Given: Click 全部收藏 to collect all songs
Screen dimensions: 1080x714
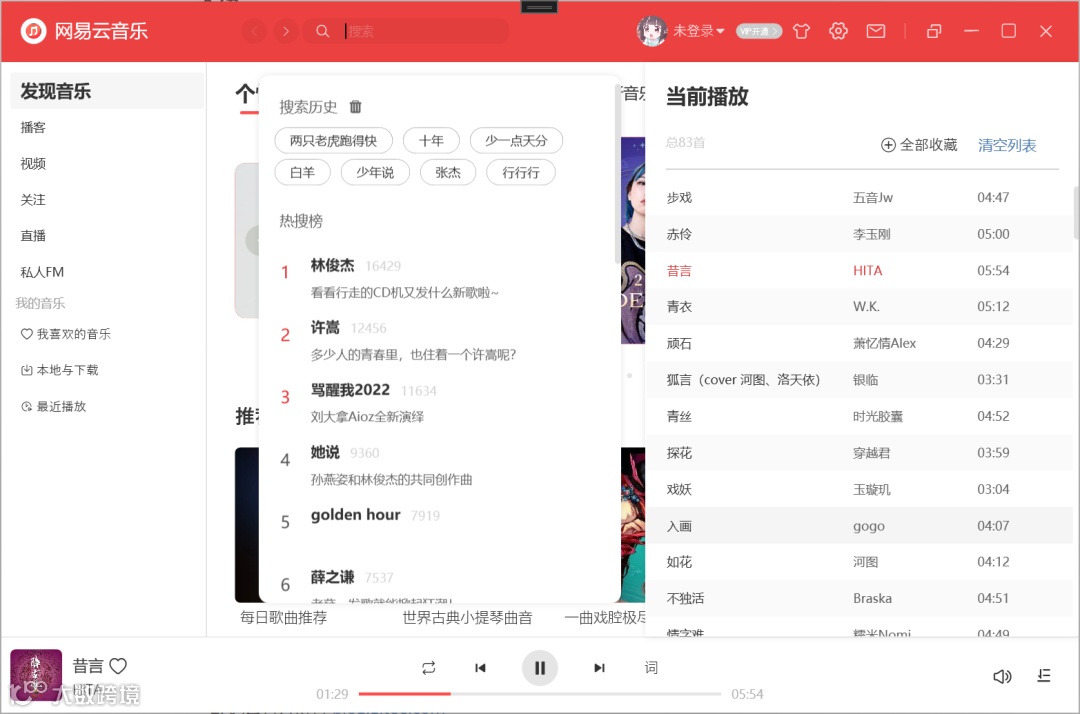Looking at the screenshot, I should tap(919, 145).
